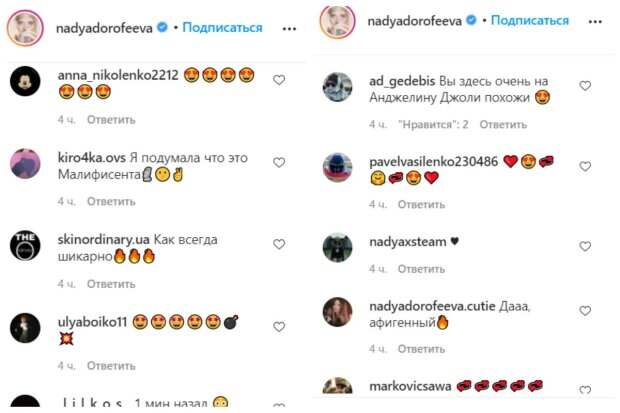Click Ответить under the ad_gedebis comment
This screenshot has height=413, width=620.
click(503, 125)
